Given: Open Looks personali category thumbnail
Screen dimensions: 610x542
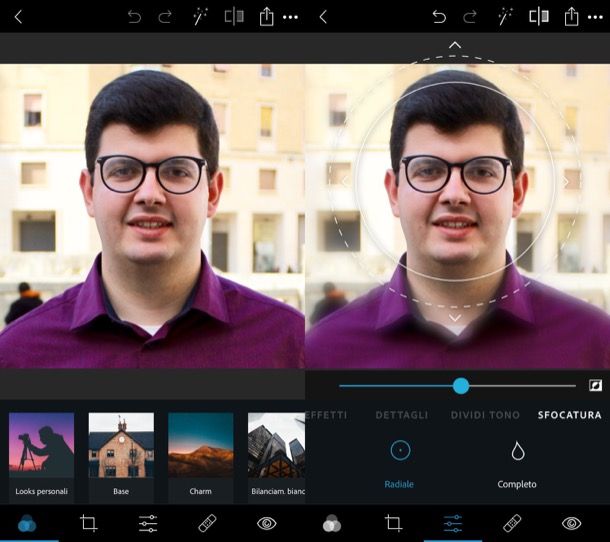Looking at the screenshot, I should (42, 457).
